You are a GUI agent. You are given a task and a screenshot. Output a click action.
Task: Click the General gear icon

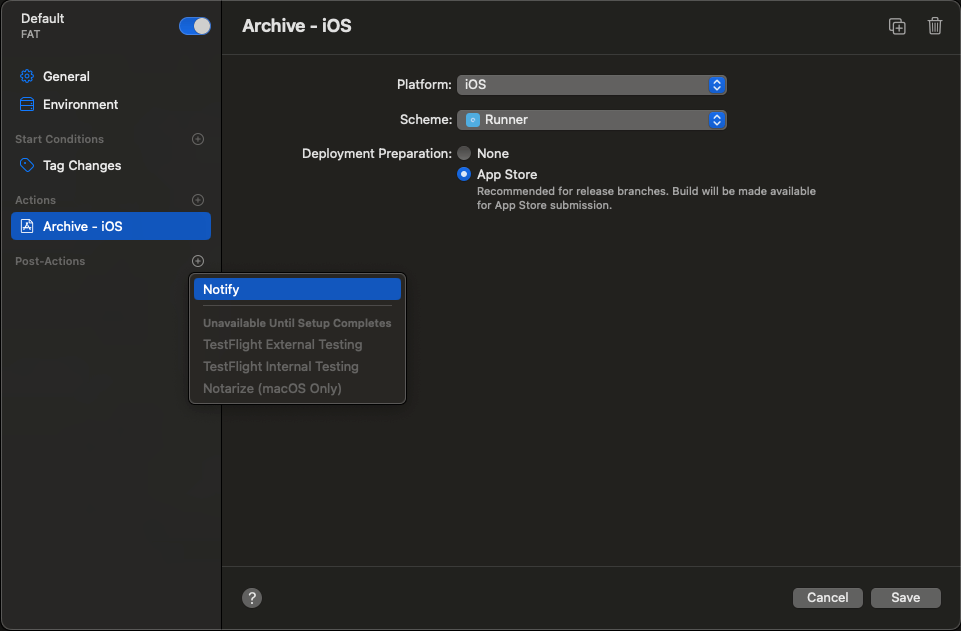click(27, 77)
